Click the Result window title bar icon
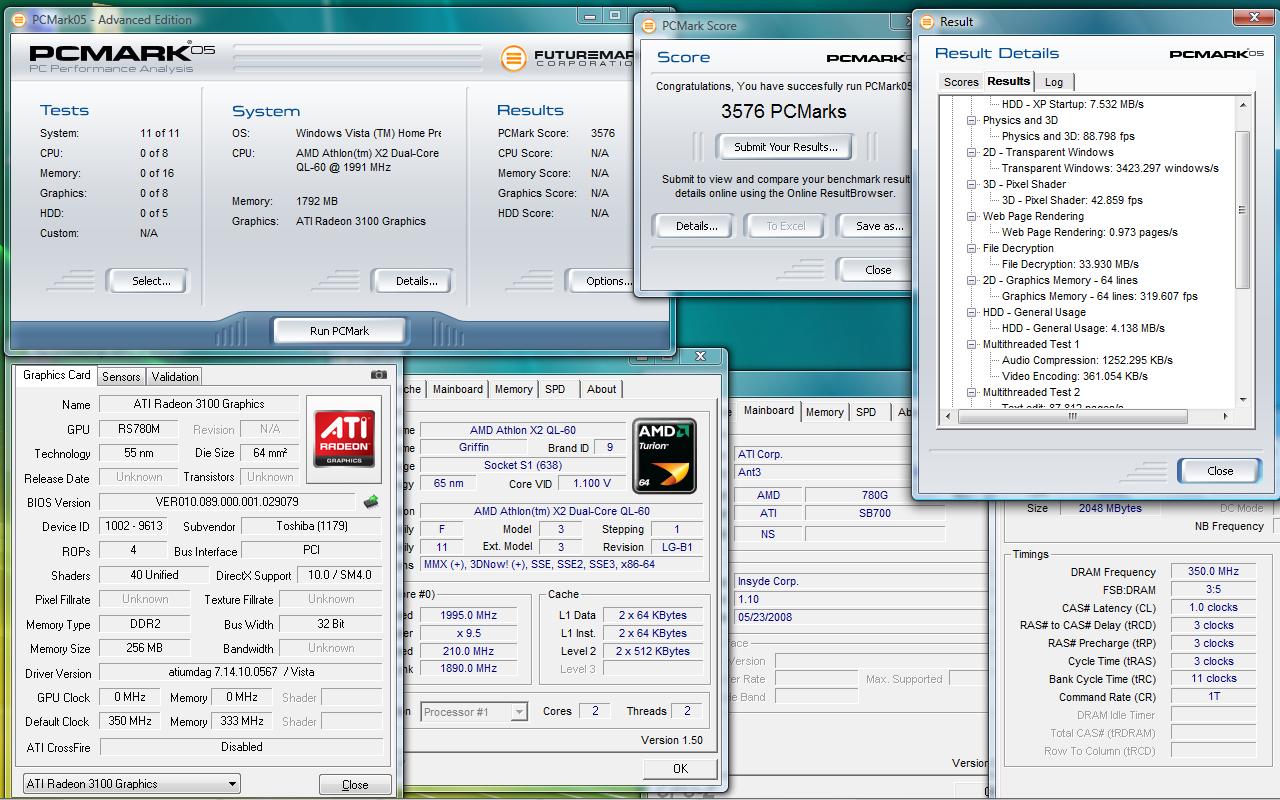This screenshot has height=800, width=1280. (926, 21)
